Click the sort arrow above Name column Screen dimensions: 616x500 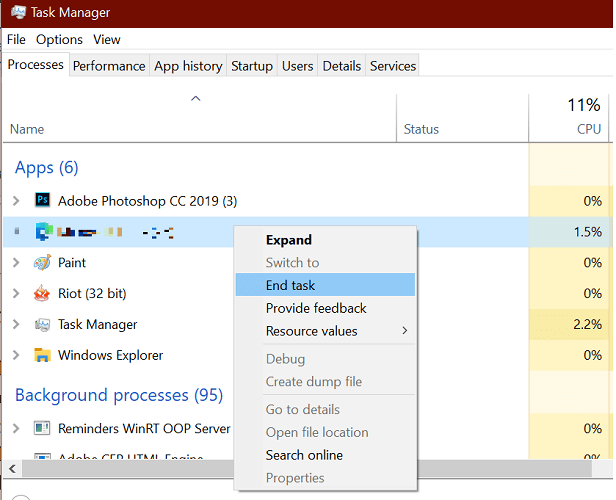pyautogui.click(x=196, y=99)
